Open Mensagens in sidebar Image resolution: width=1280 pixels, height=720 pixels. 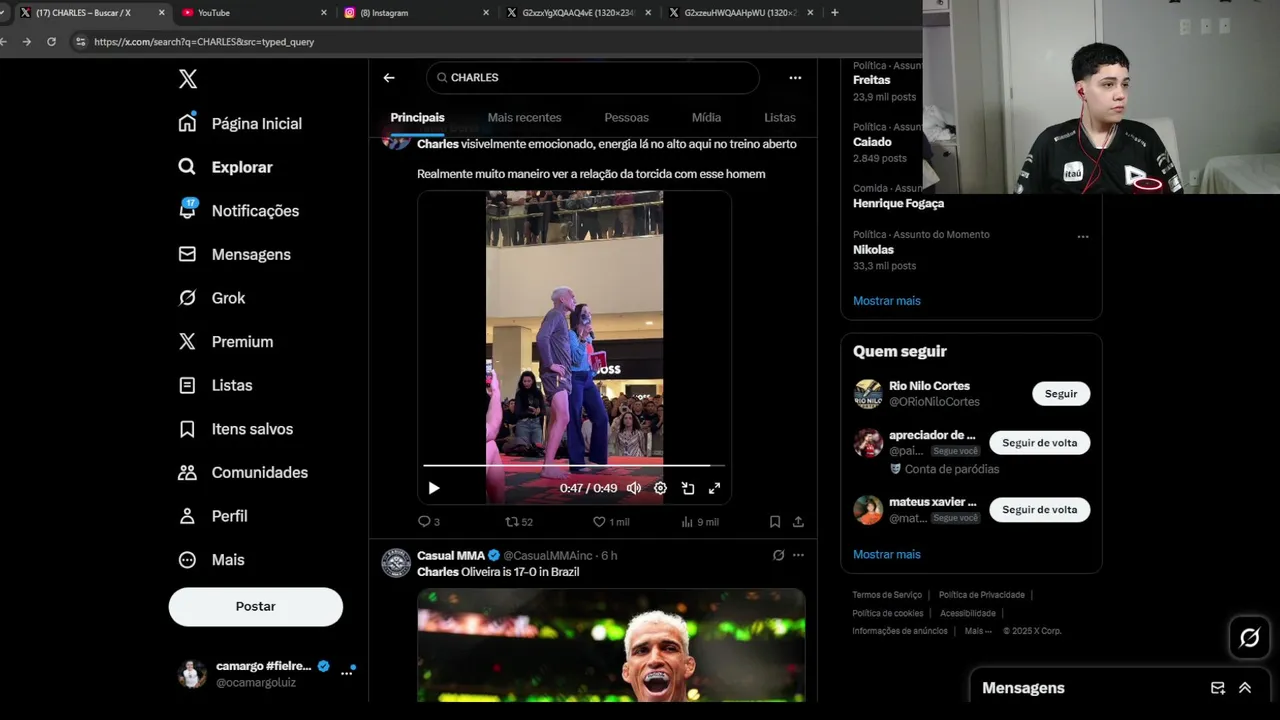(x=234, y=254)
